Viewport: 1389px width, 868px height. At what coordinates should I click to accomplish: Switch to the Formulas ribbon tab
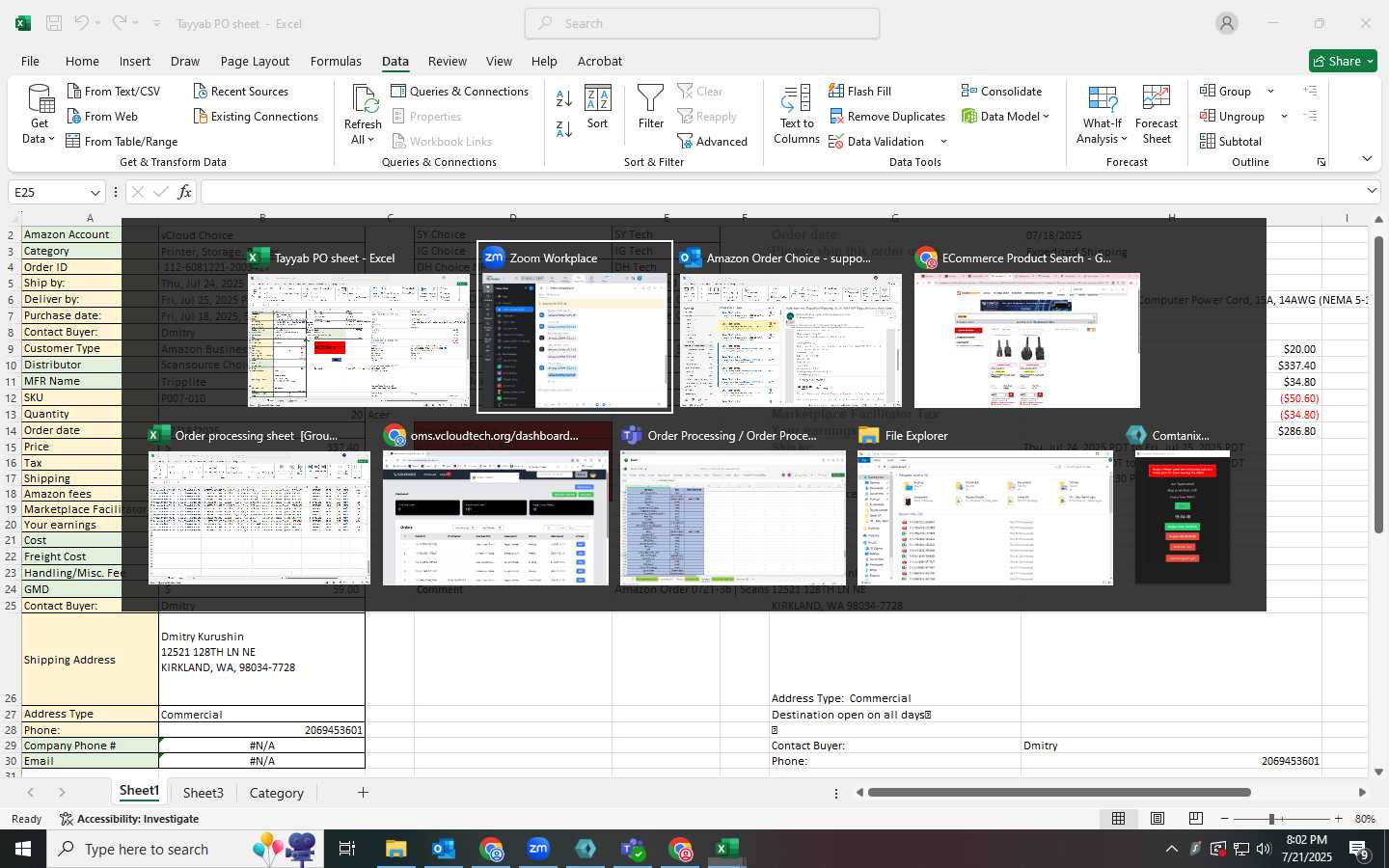[x=336, y=61]
